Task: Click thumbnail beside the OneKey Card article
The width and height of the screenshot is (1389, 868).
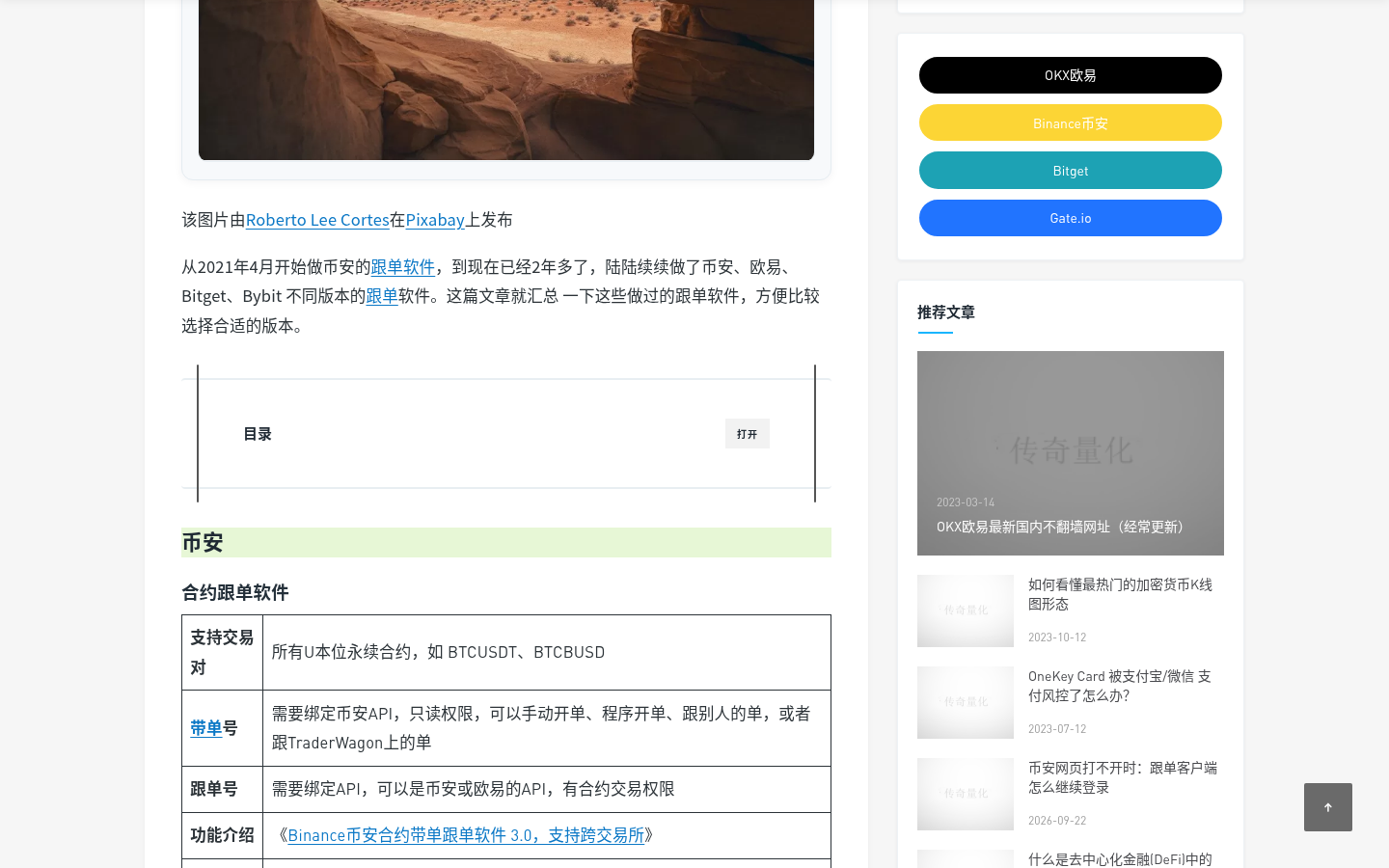Action: (x=966, y=702)
